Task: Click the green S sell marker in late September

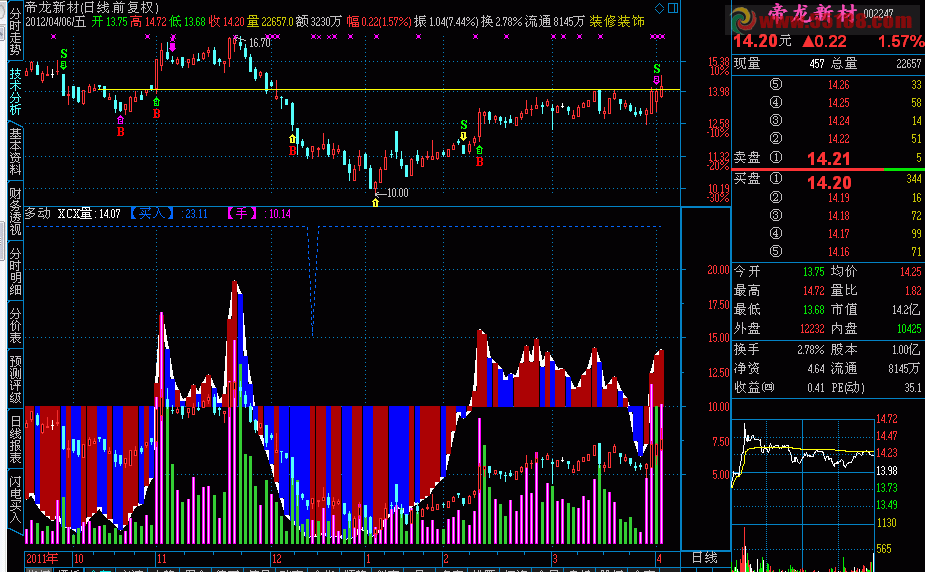Action: pos(64,54)
